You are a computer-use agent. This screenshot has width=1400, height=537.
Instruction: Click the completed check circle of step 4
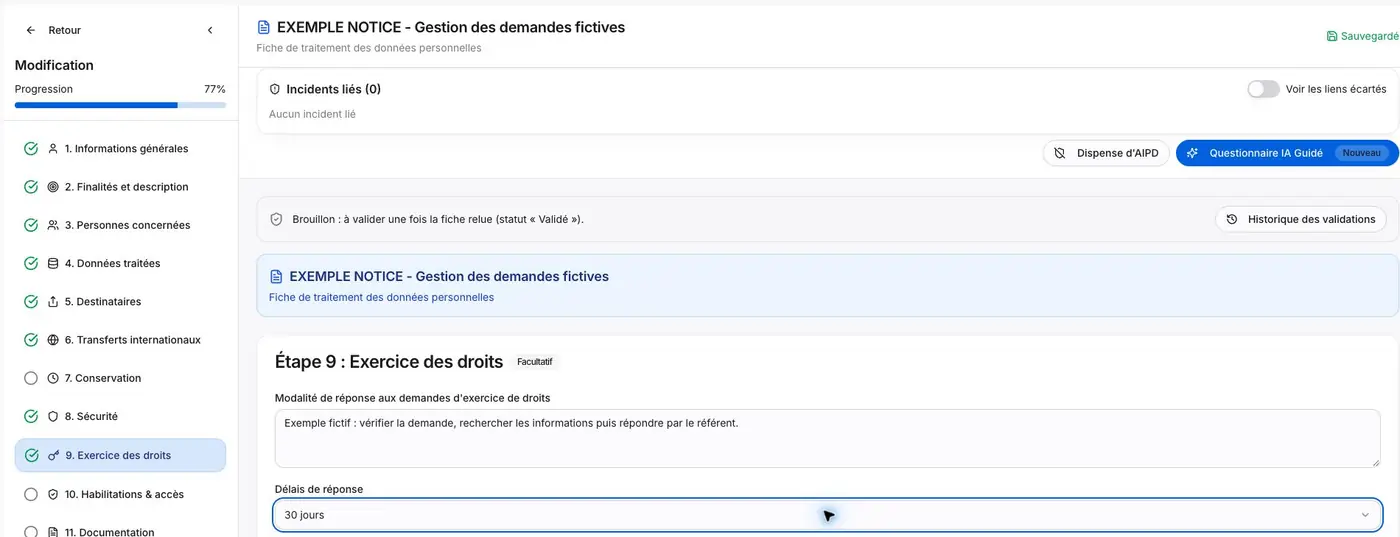(31, 264)
